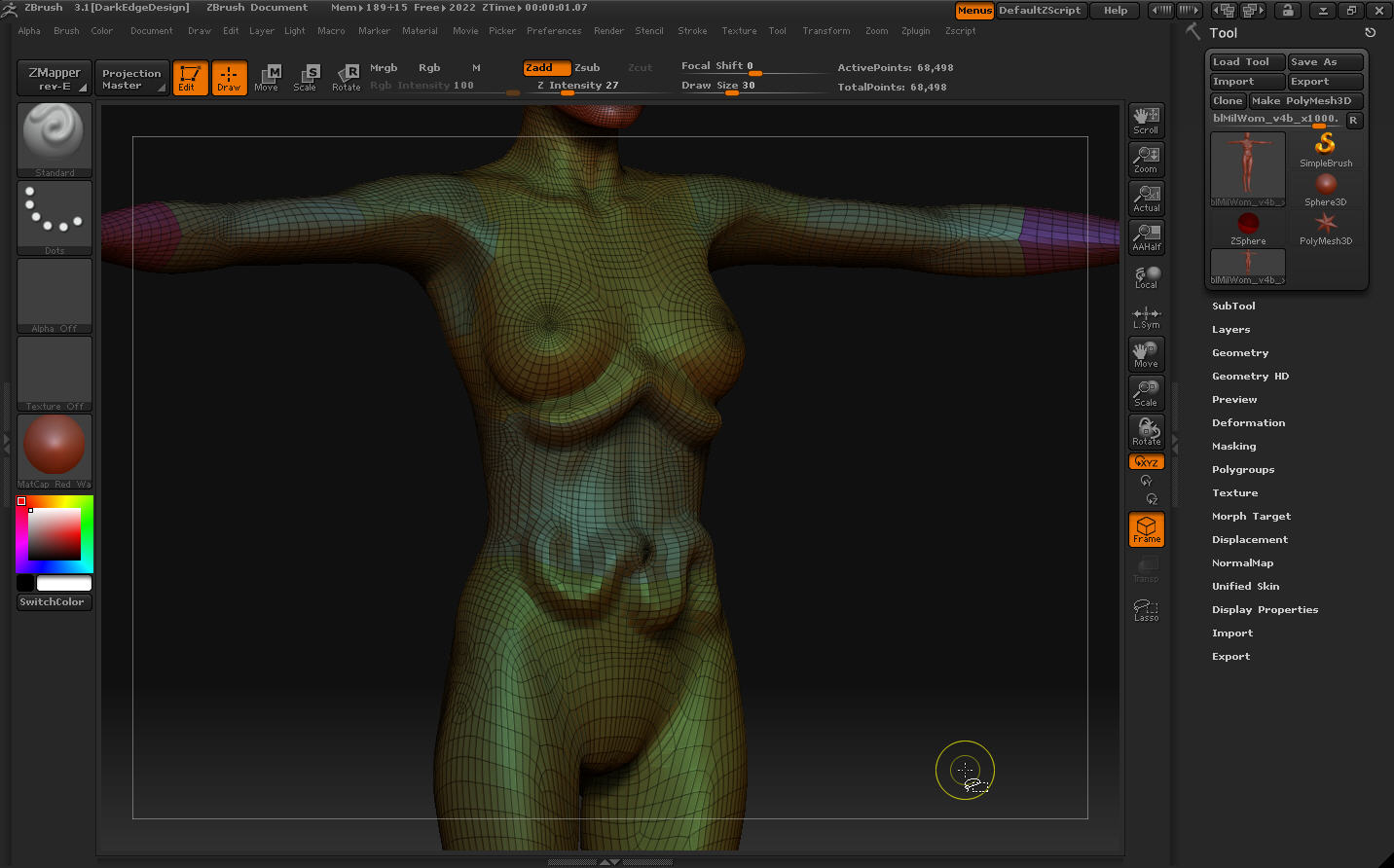
Task: Toggle the Zsub sculpt mode
Action: tap(587, 67)
